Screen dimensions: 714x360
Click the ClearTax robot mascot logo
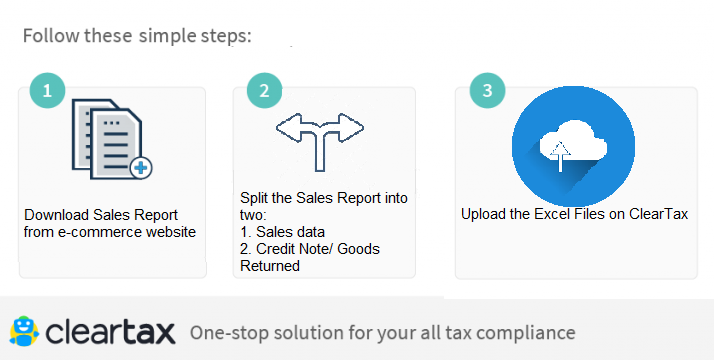click(x=24, y=331)
